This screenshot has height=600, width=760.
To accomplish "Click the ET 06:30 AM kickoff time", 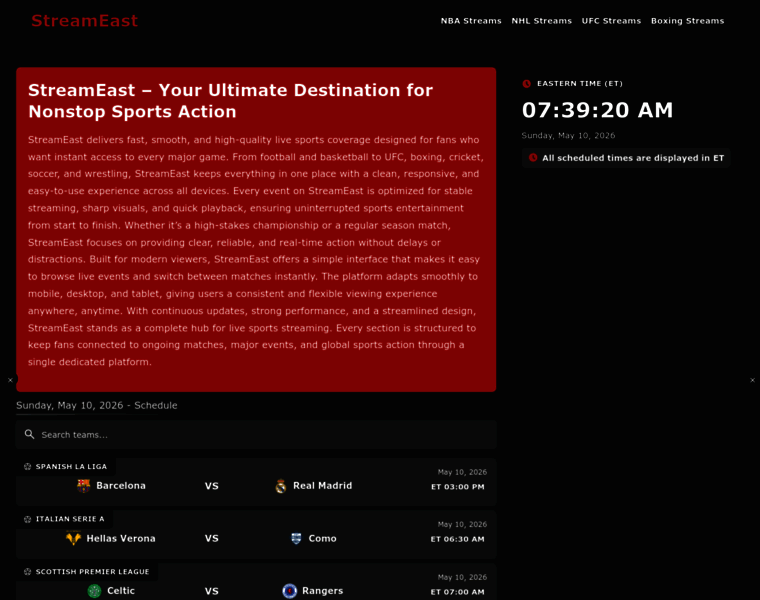I will (458, 539).
